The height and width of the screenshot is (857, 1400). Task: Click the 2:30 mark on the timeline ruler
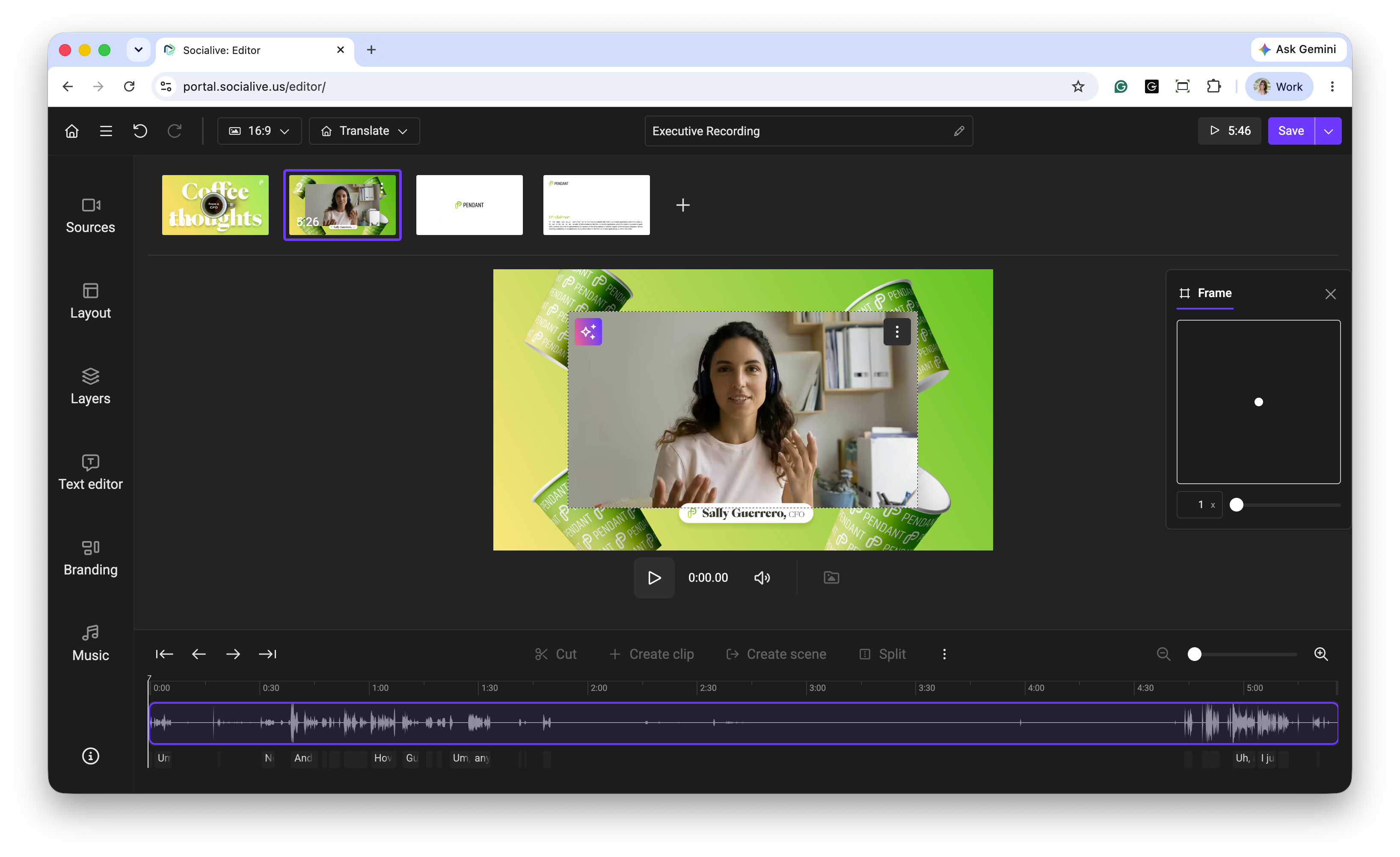click(708, 687)
